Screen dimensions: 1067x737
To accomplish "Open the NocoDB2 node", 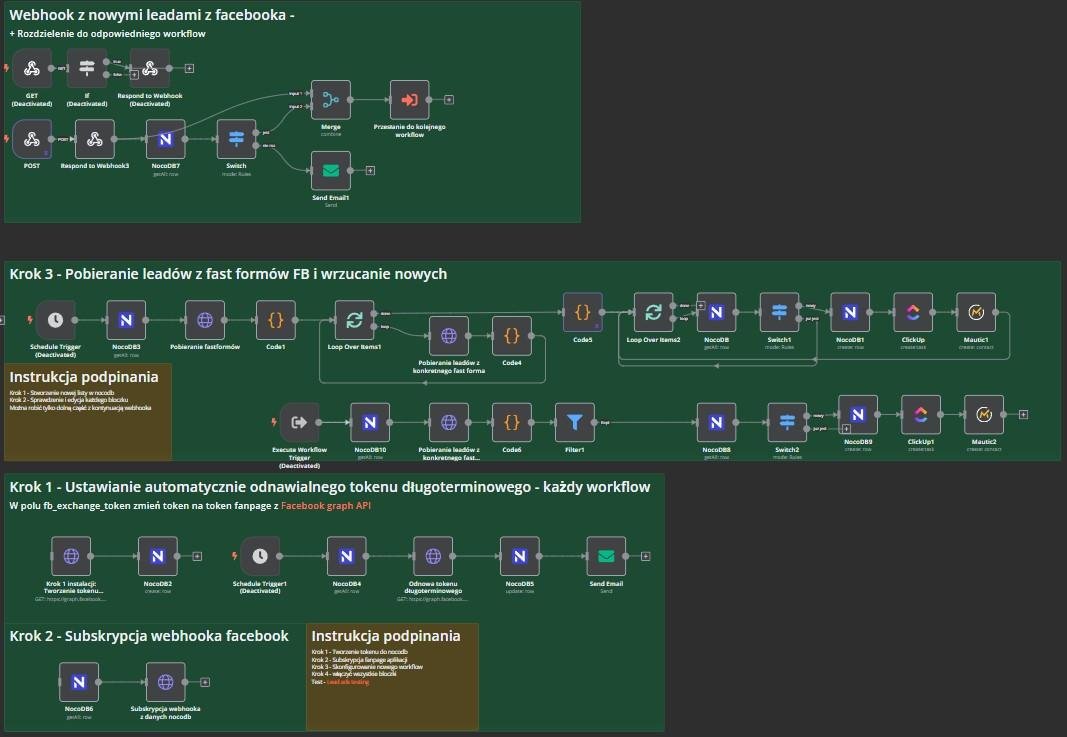I will click(x=157, y=556).
